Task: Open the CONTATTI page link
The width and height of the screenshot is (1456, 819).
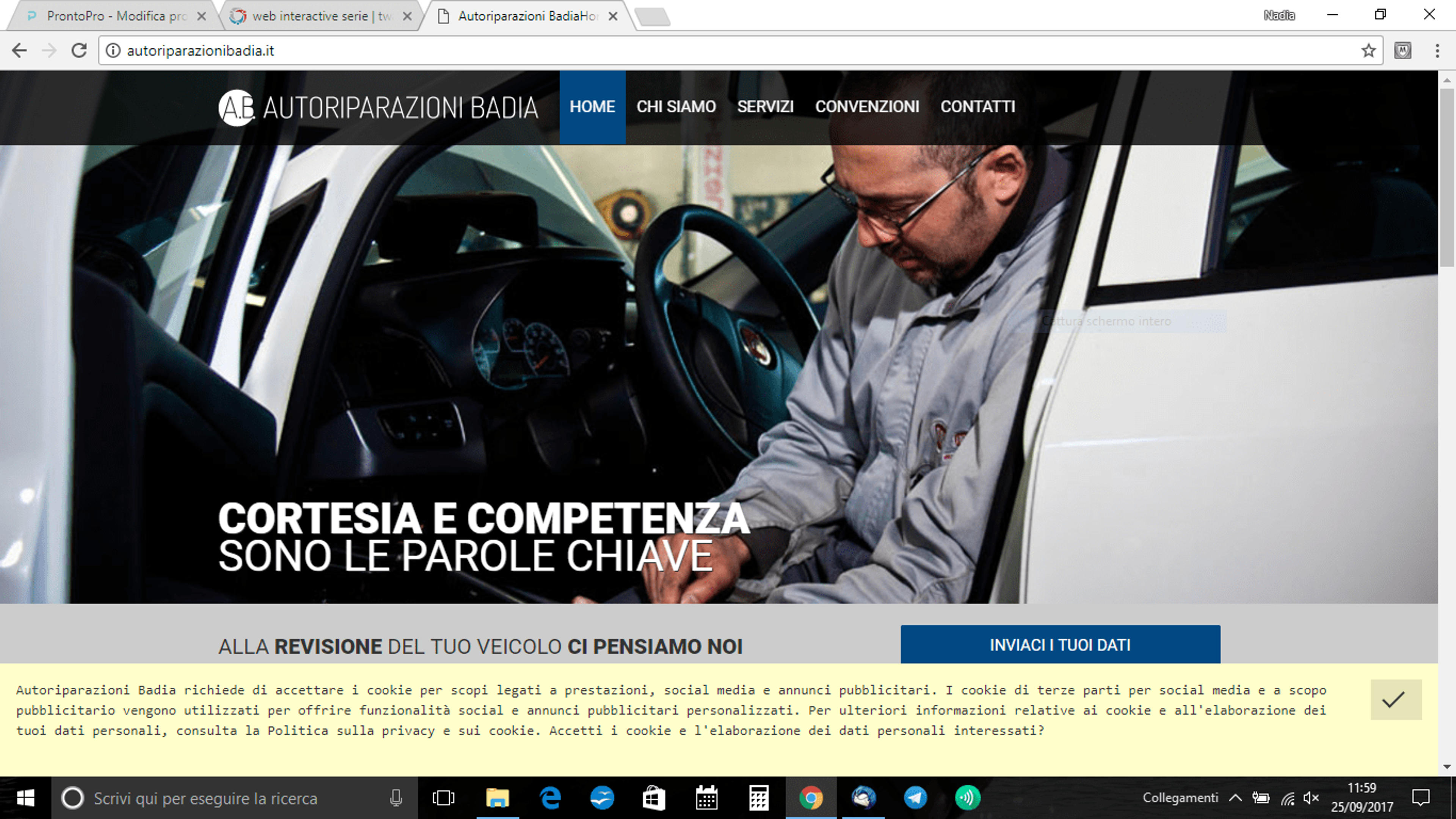Action: [x=977, y=106]
